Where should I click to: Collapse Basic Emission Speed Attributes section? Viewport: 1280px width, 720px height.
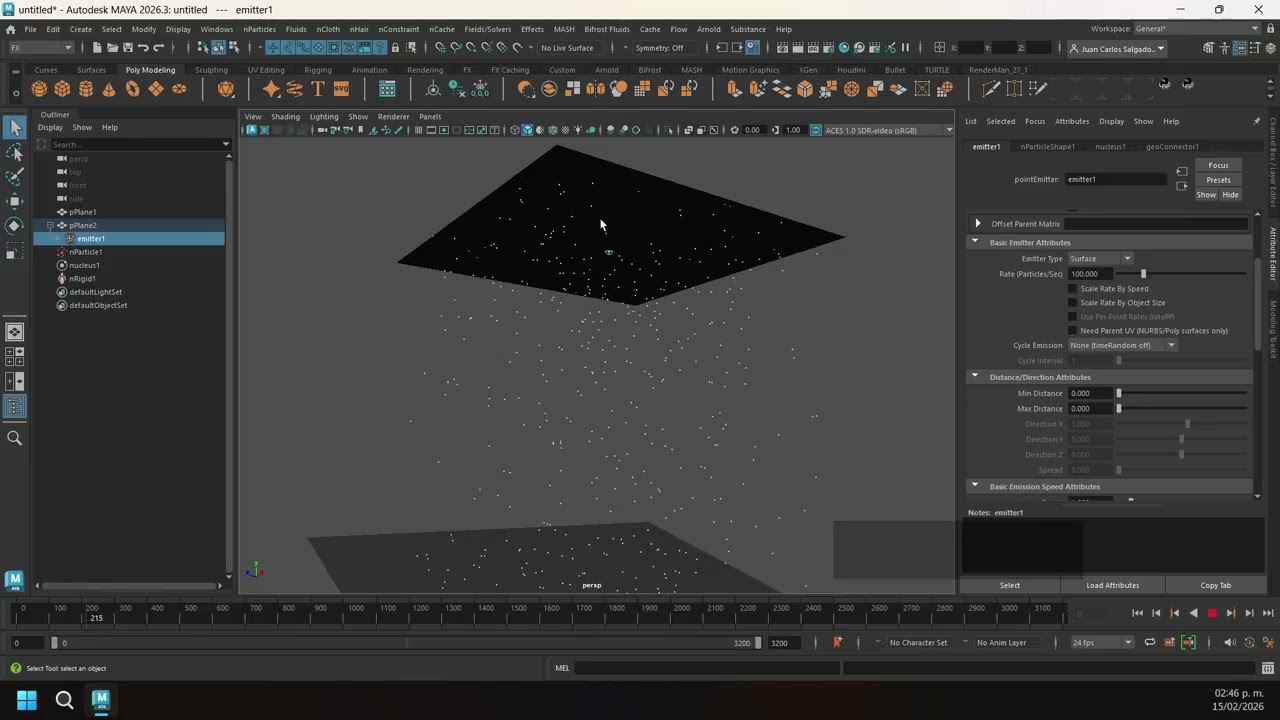[975, 486]
